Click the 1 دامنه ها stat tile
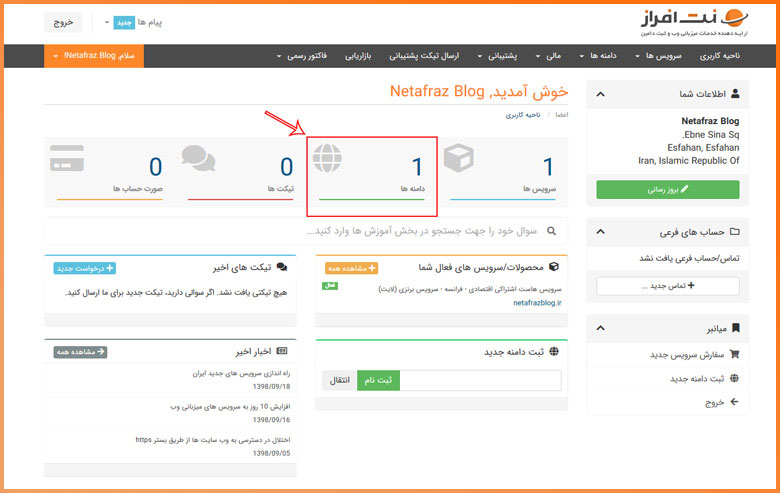 [372, 174]
